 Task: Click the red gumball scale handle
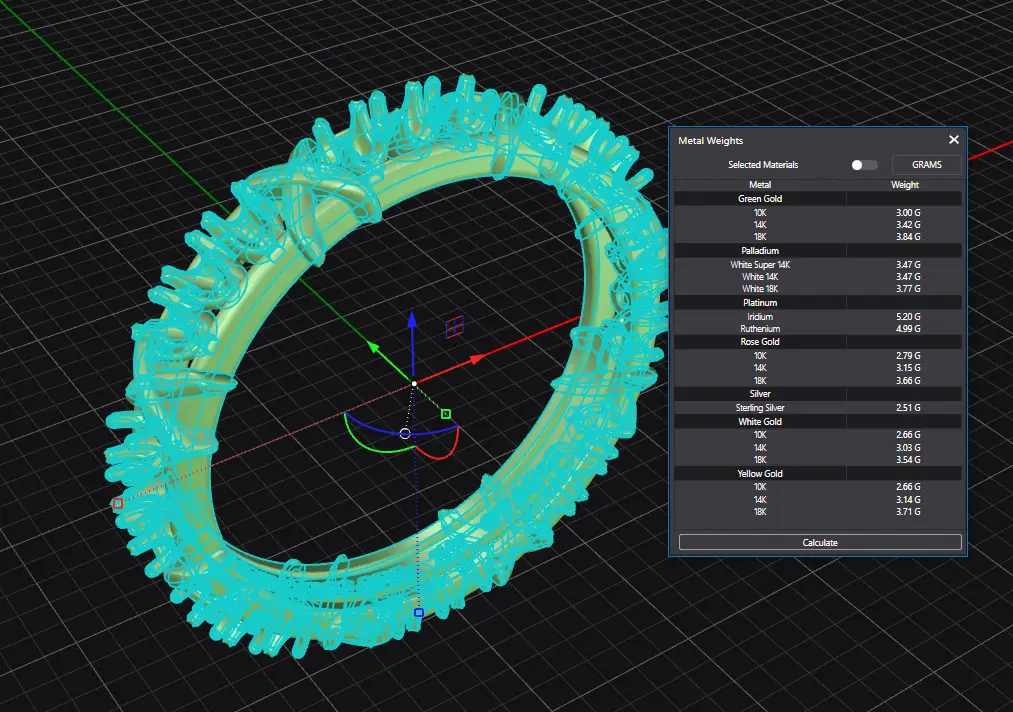[x=118, y=503]
